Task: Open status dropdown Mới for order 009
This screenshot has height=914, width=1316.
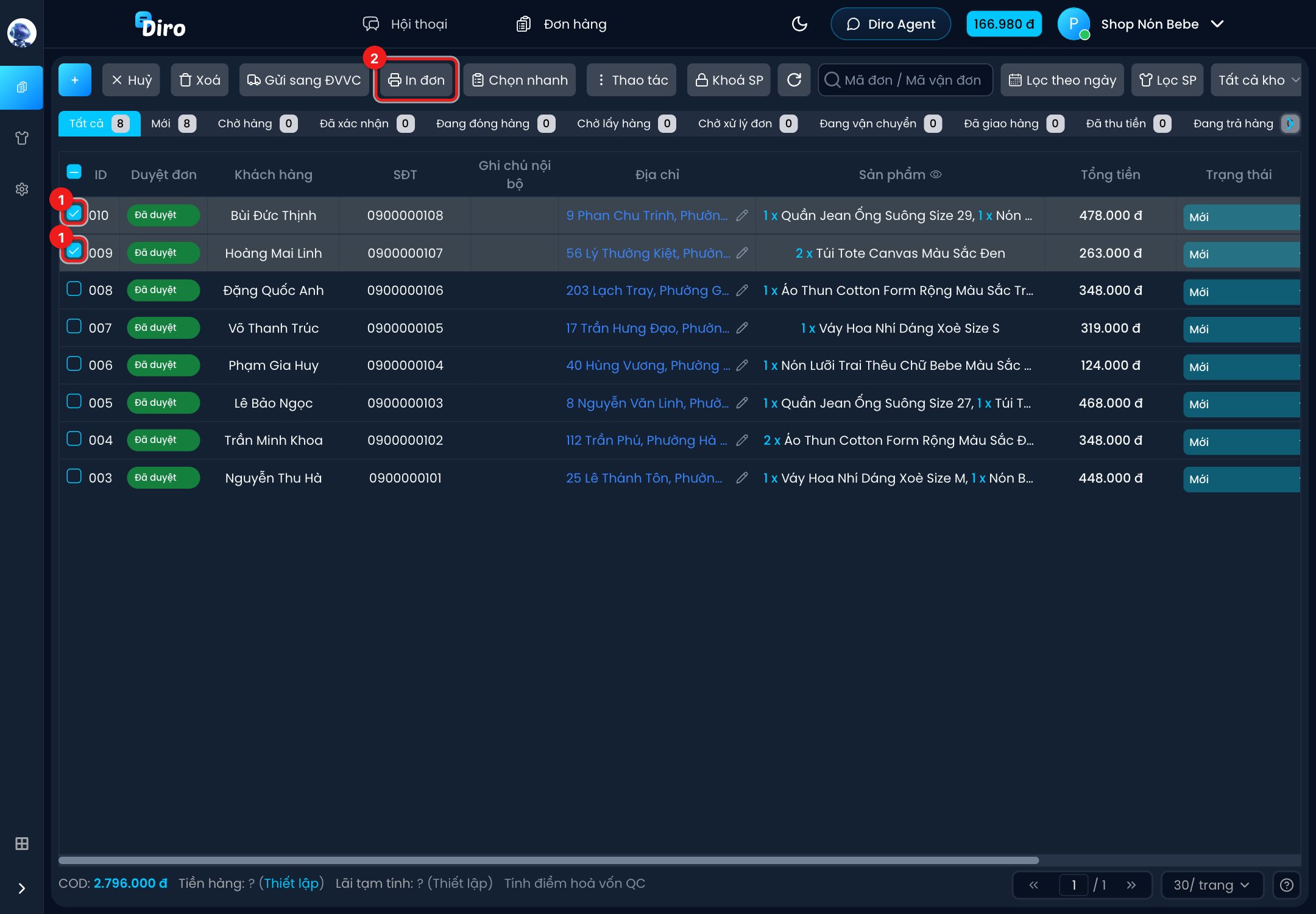Action: pyautogui.click(x=1241, y=254)
